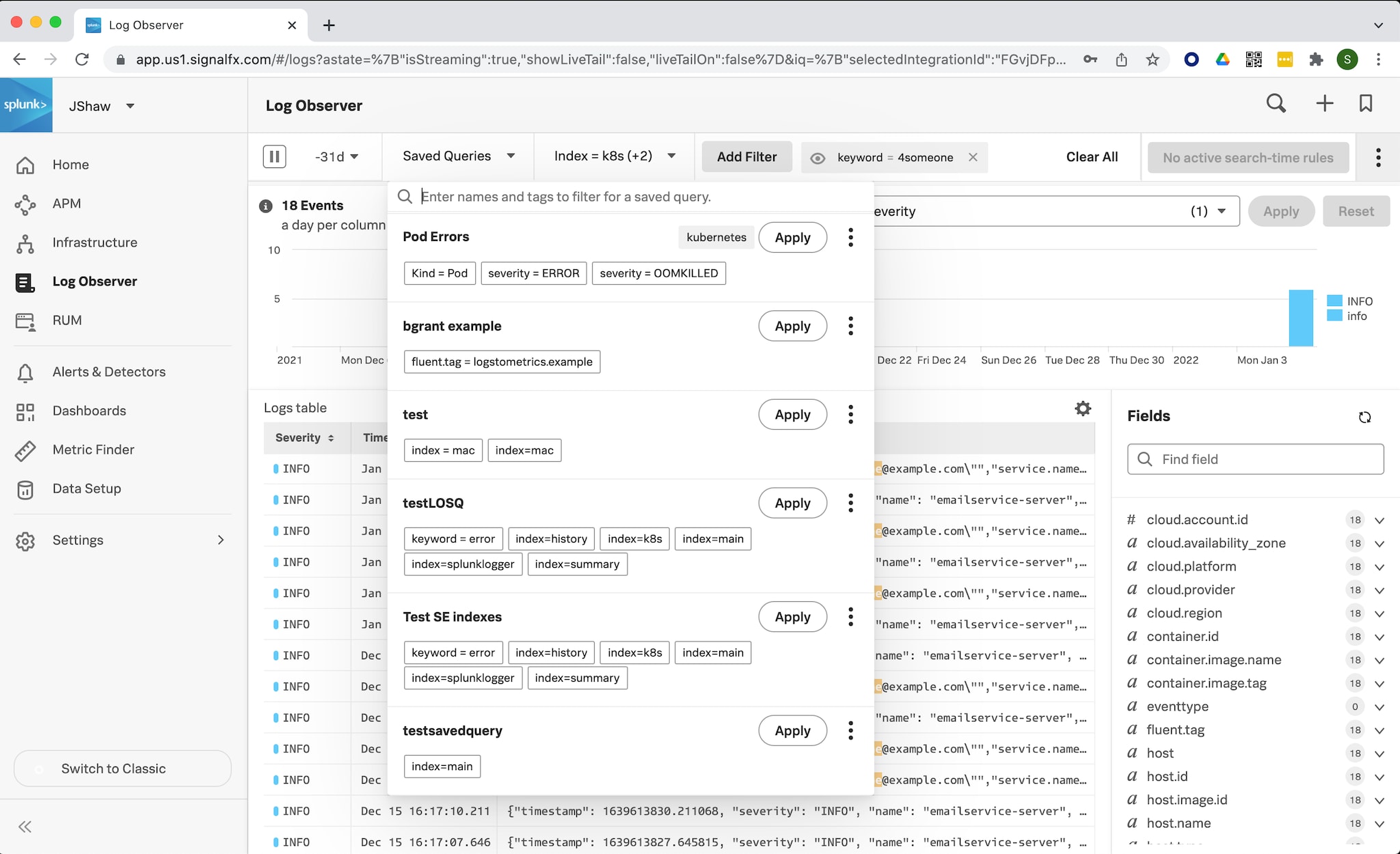Remove the keyword = 4someone filter
The width and height of the screenshot is (1400, 854).
click(973, 157)
